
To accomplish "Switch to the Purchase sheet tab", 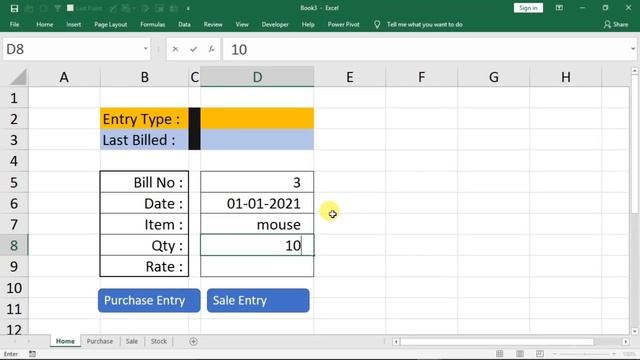I will point(100,341).
